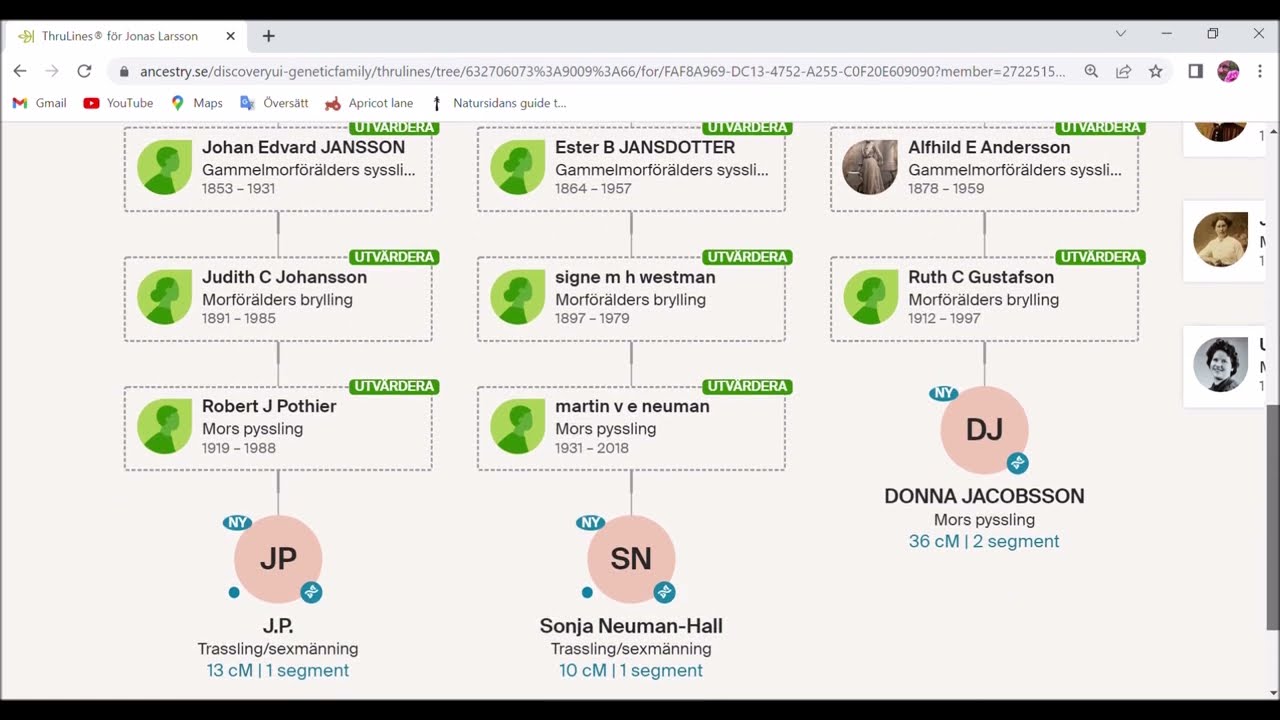Open sidebar photo of woman in white blouse

click(x=1220, y=239)
